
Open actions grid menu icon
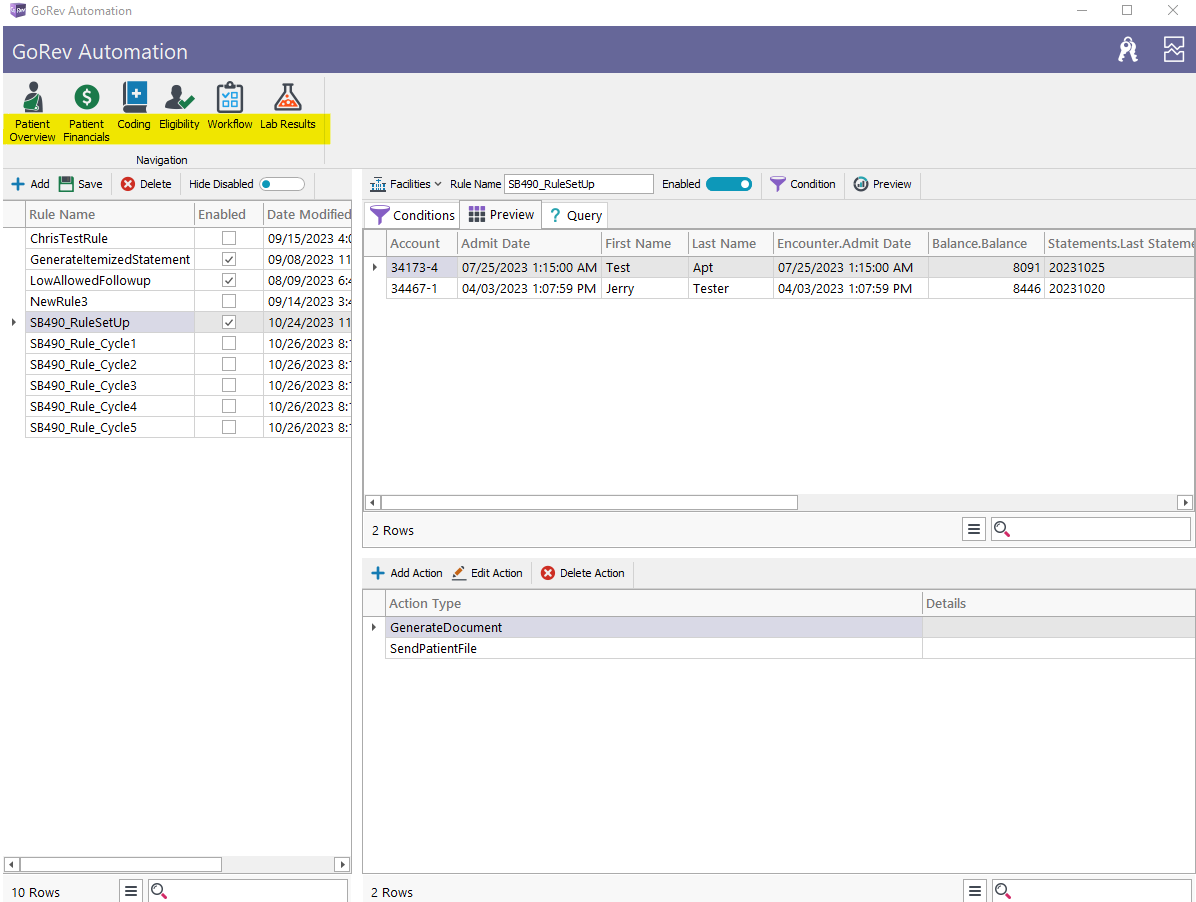[975, 891]
